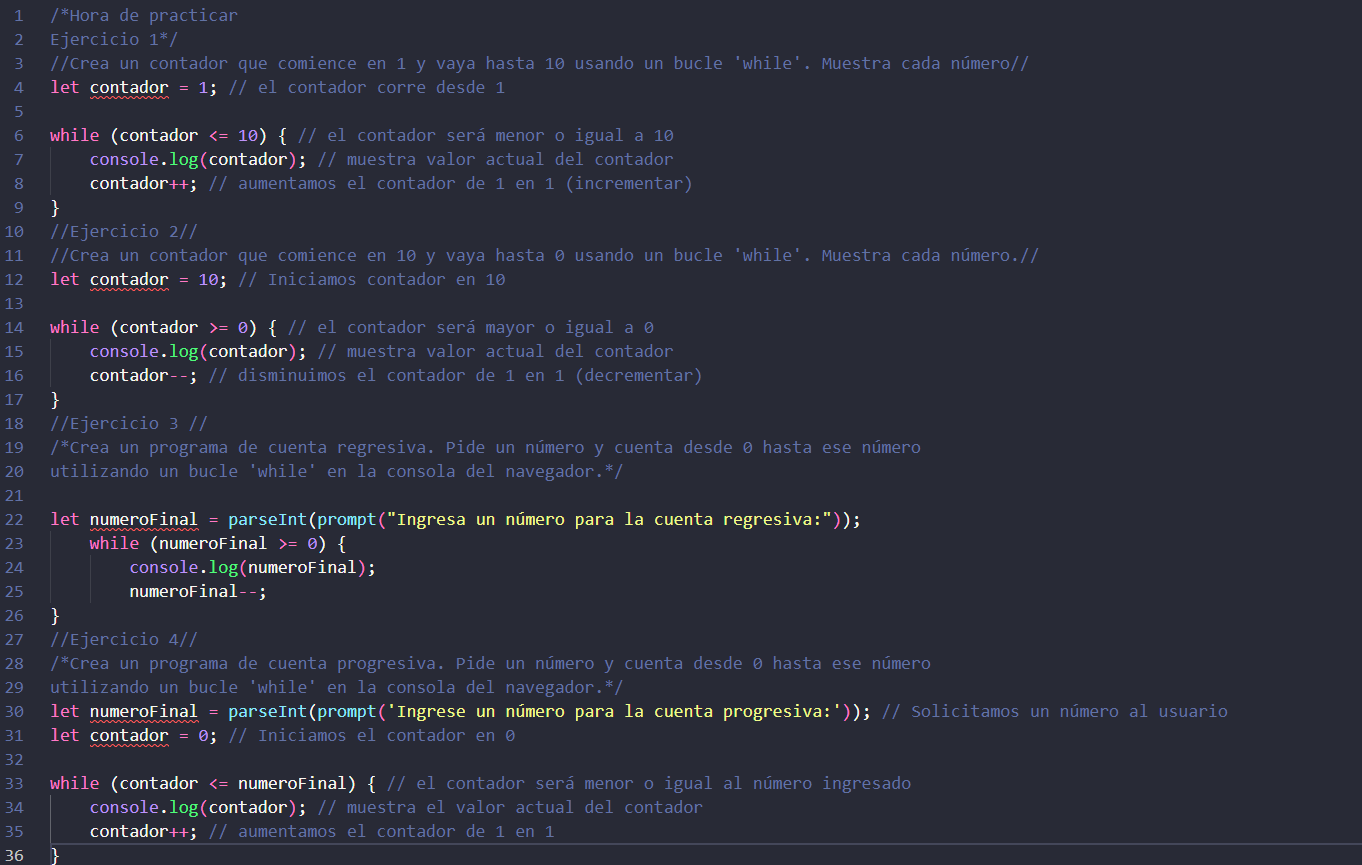Click 'parseInt' on line 22
Viewport: 1362px width, 865px height.
click(x=267, y=519)
